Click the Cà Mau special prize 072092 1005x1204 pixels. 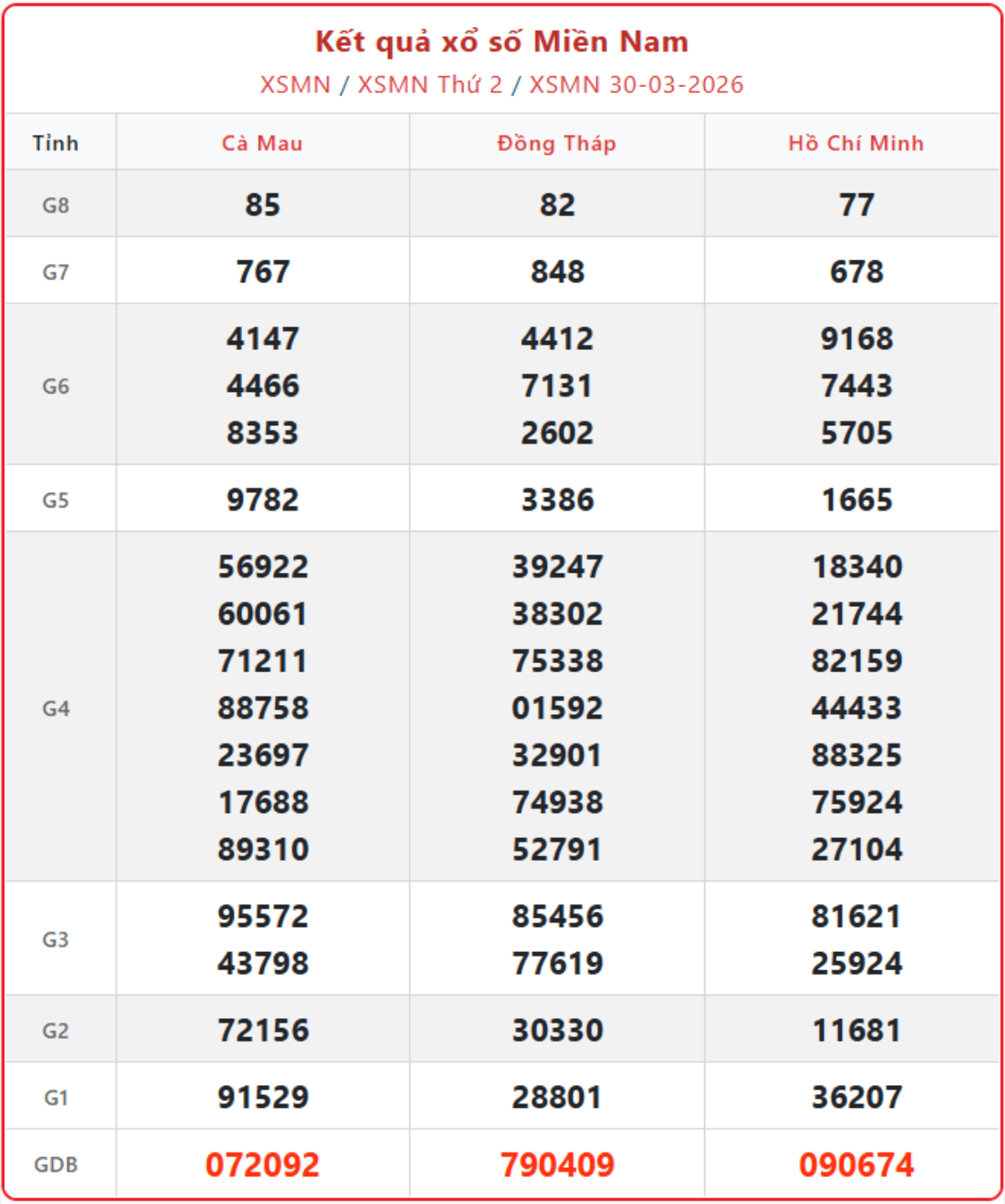(x=262, y=1165)
